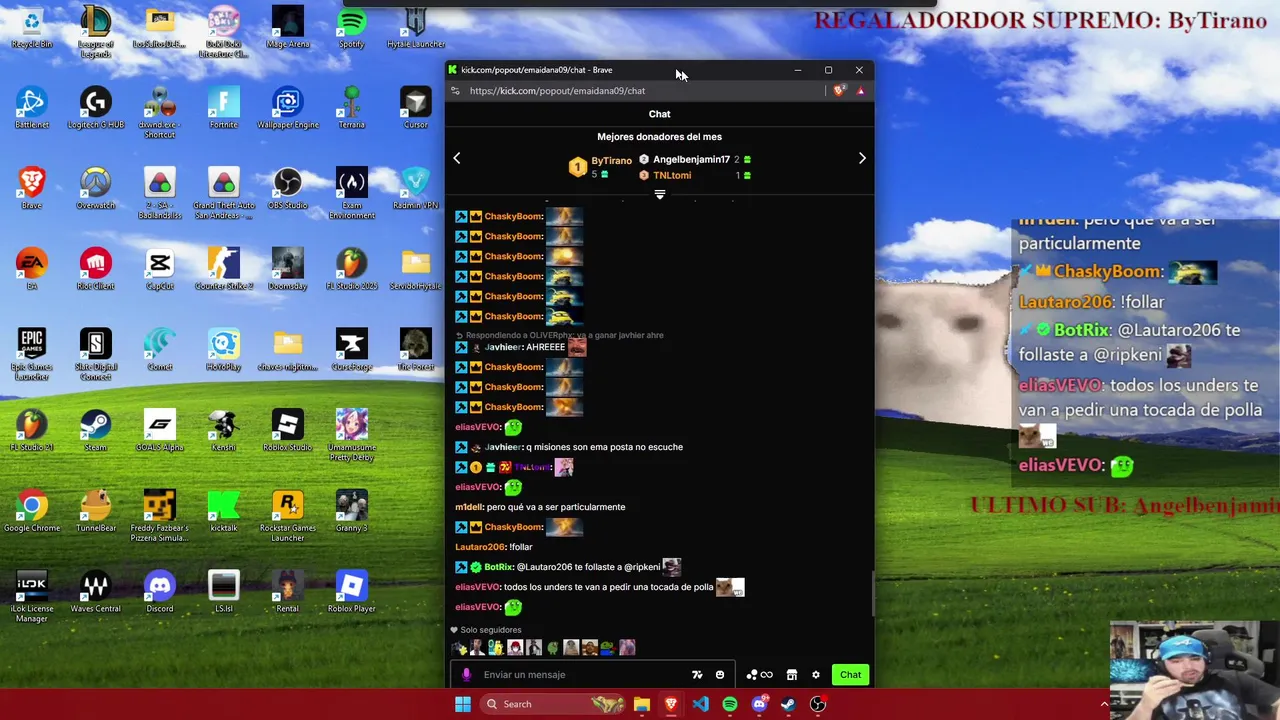Open Windows Start menu

click(463, 704)
